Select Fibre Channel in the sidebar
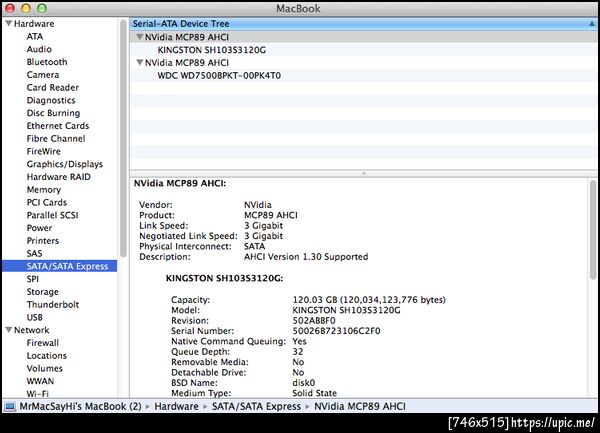The height and width of the screenshot is (433, 600). pyautogui.click(x=56, y=138)
